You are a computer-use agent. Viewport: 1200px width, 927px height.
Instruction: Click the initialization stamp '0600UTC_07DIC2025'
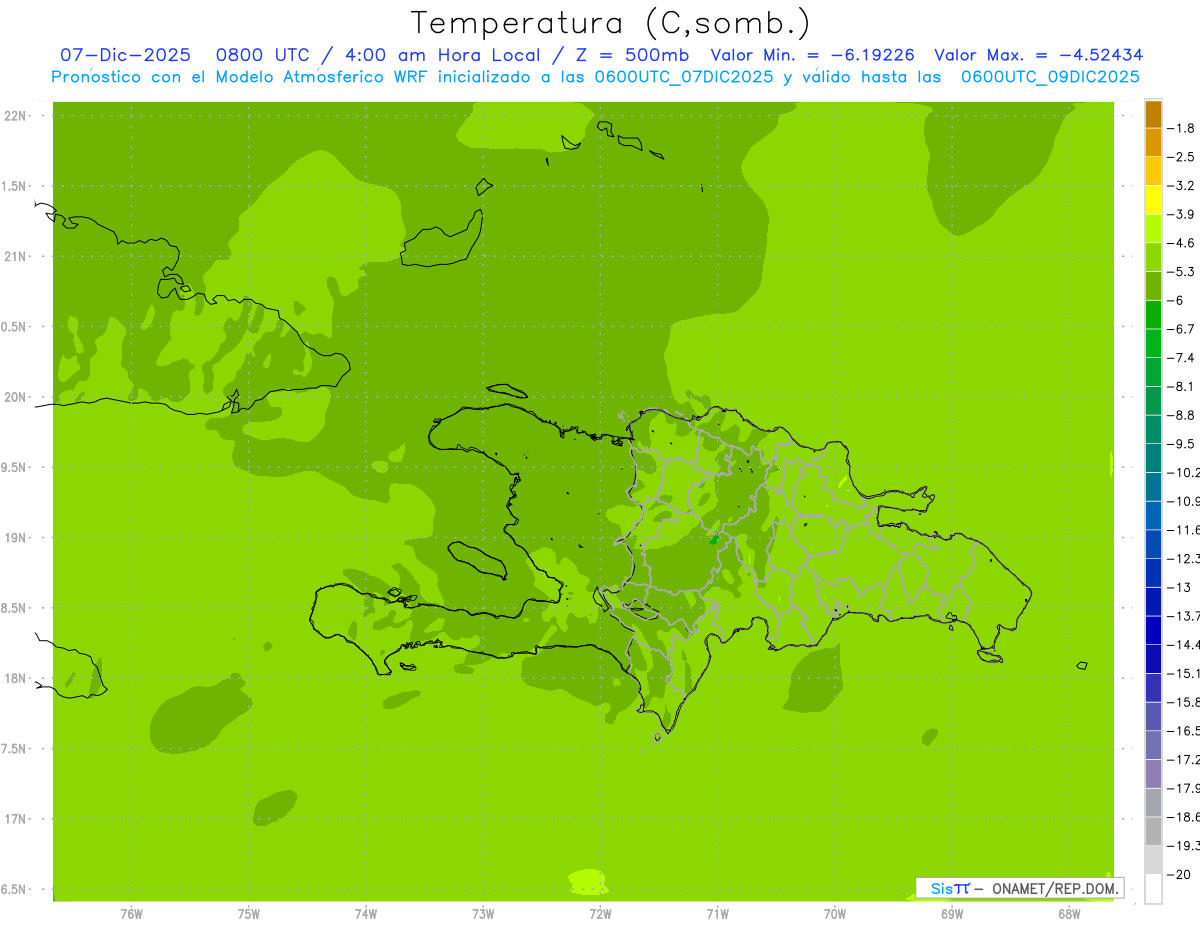[684, 77]
